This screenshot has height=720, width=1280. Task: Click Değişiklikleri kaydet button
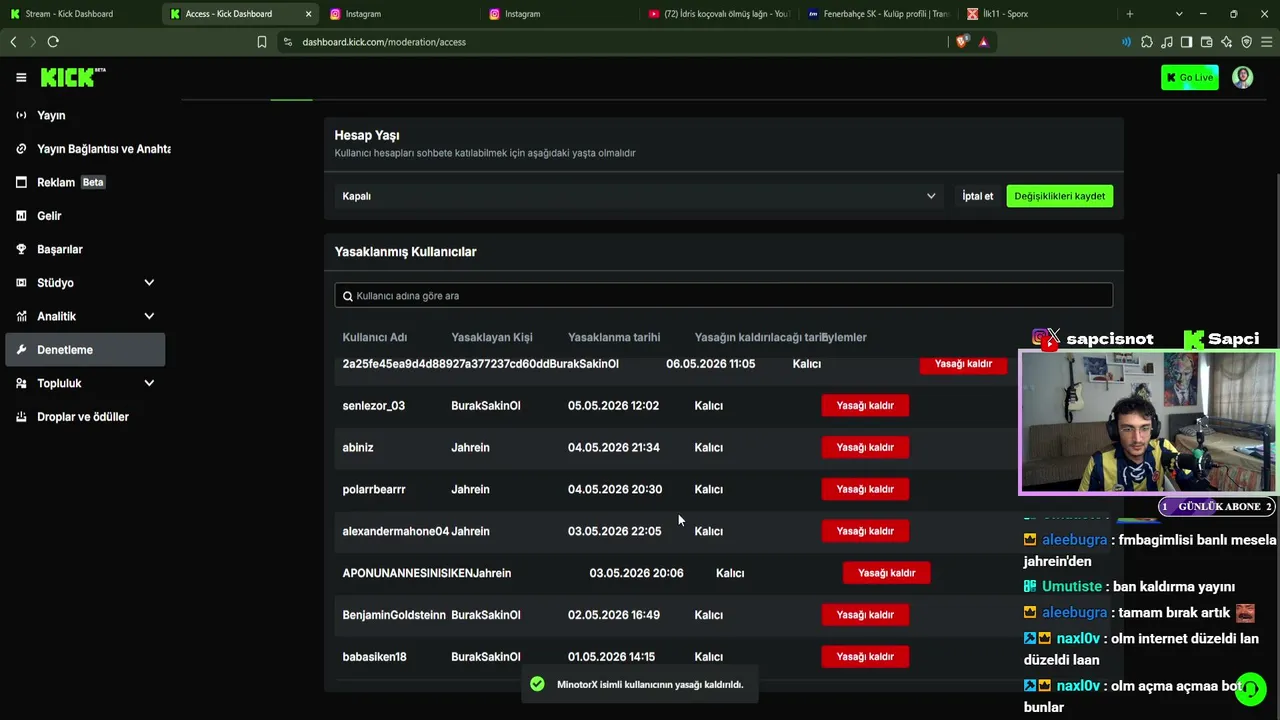[1059, 196]
